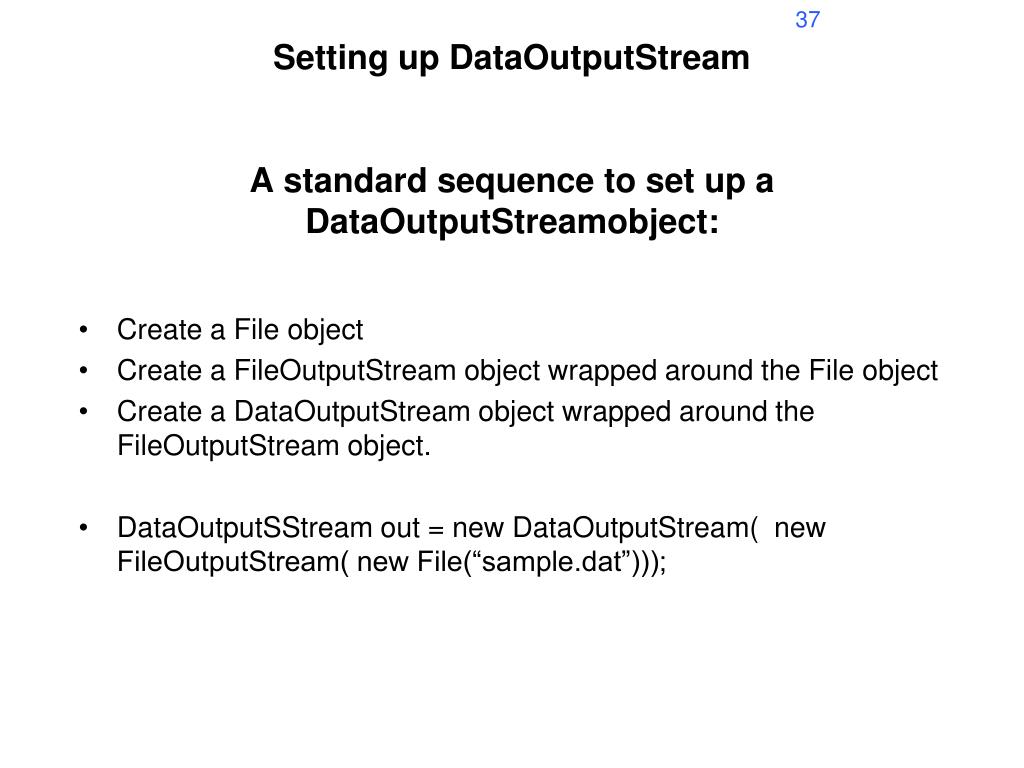Click the equals sign in the code line
1024x768 pixels.
coord(436,529)
